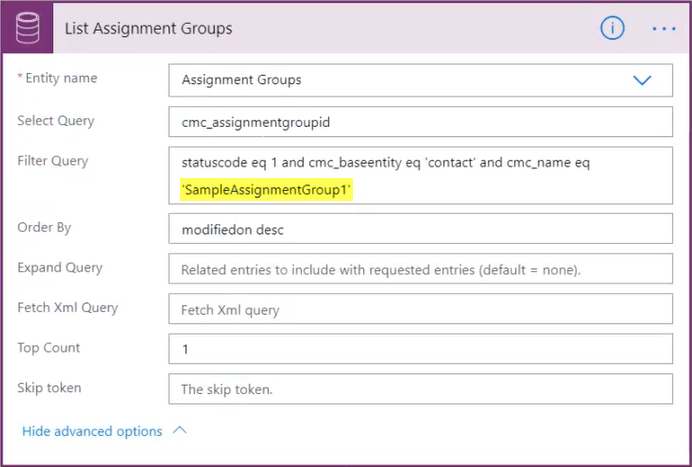Open the action info icon

pos(612,29)
